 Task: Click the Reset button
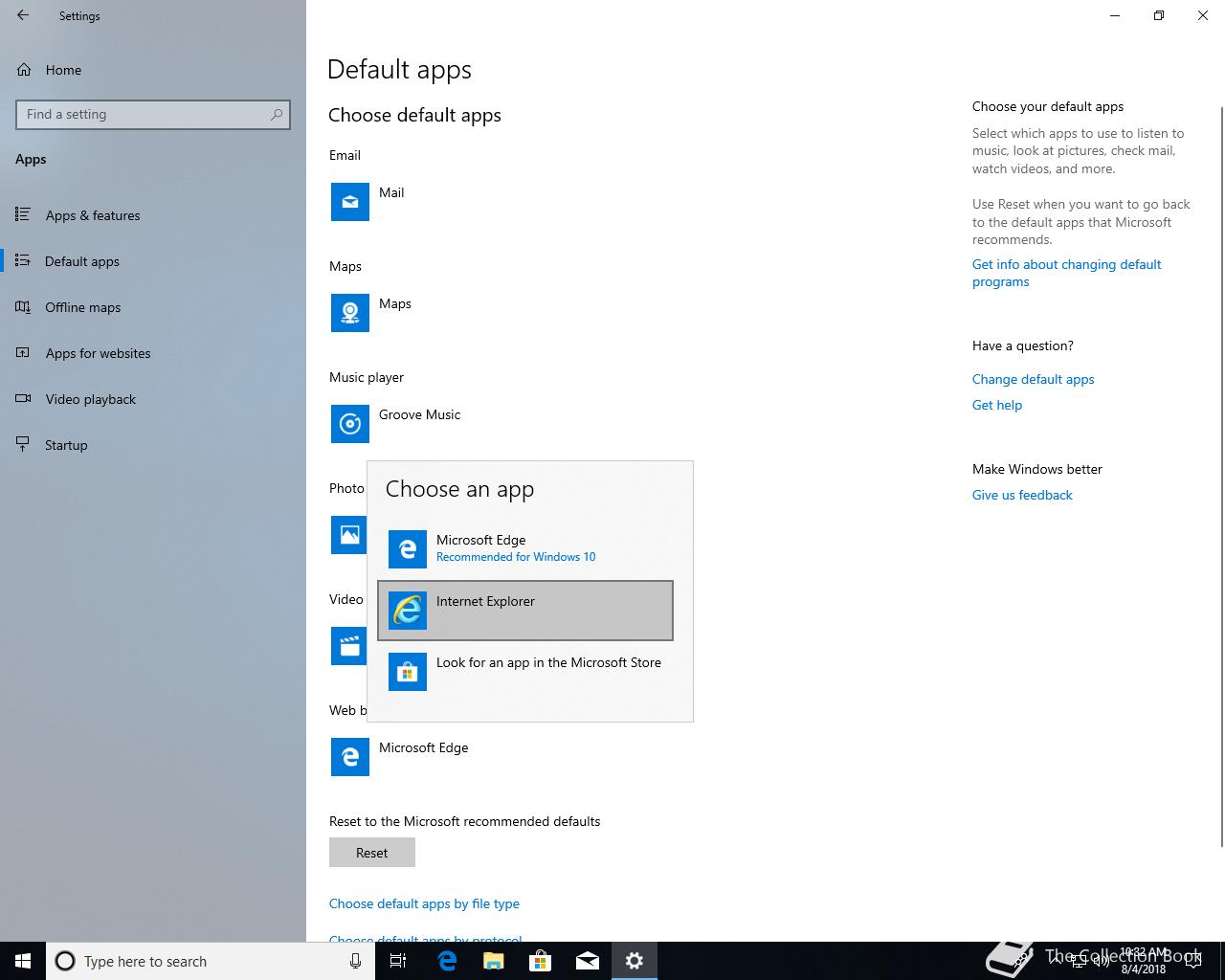click(x=372, y=853)
